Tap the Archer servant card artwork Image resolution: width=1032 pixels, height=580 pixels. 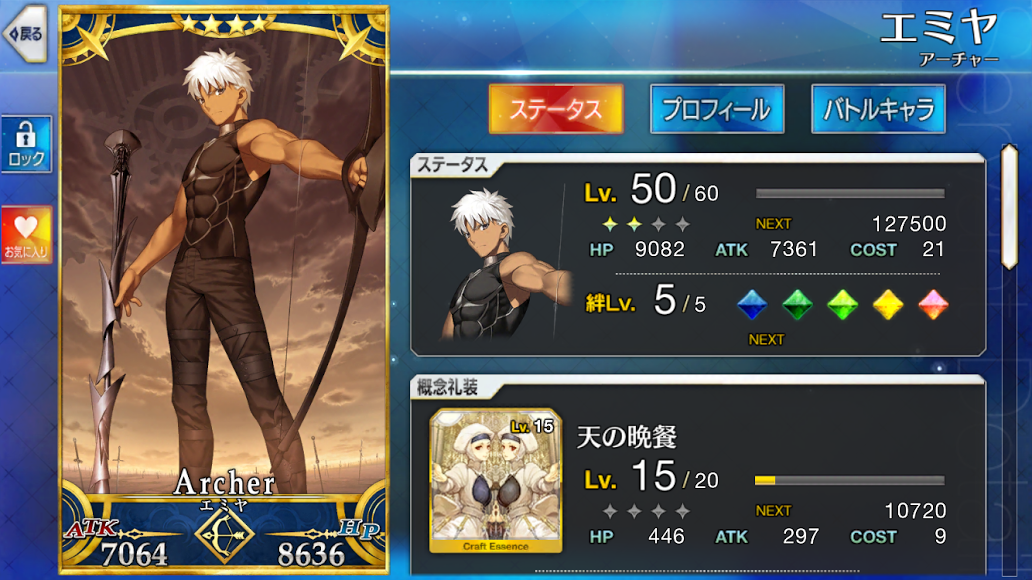tap(224, 263)
